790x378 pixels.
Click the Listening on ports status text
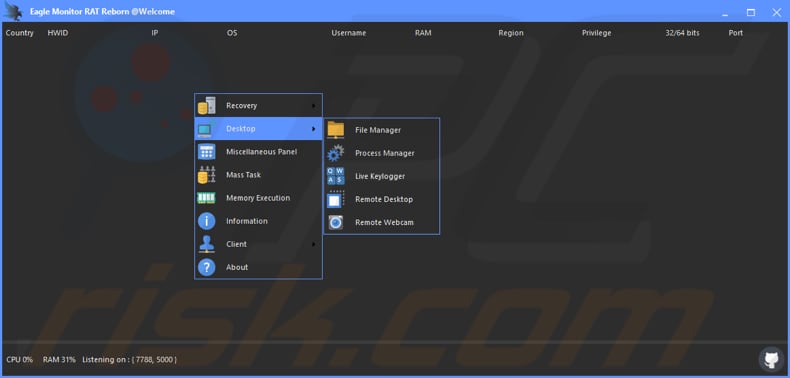tap(129, 360)
